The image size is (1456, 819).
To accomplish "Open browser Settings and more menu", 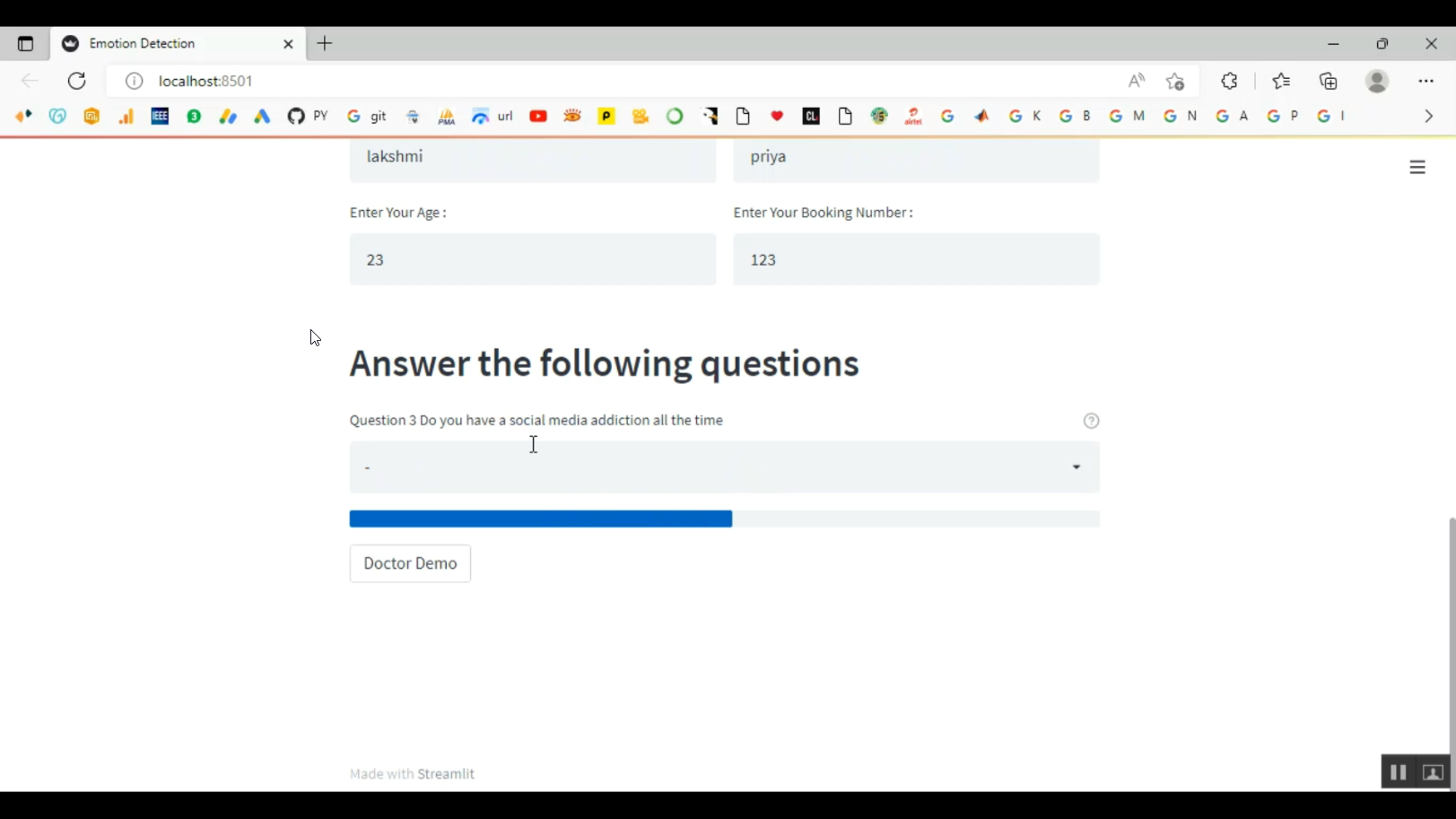I will pos(1425,81).
